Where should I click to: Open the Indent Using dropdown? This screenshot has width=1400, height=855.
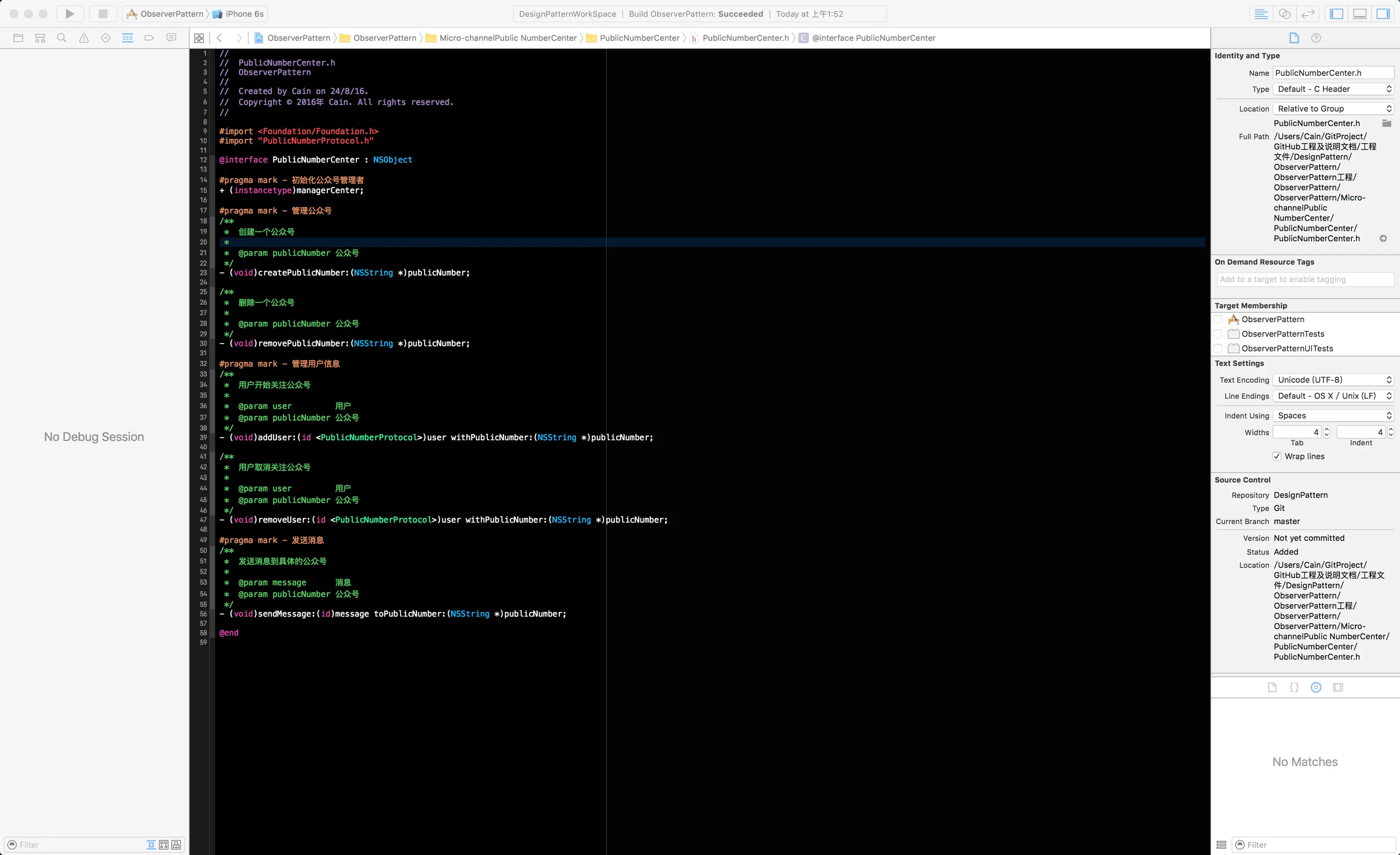point(1333,415)
